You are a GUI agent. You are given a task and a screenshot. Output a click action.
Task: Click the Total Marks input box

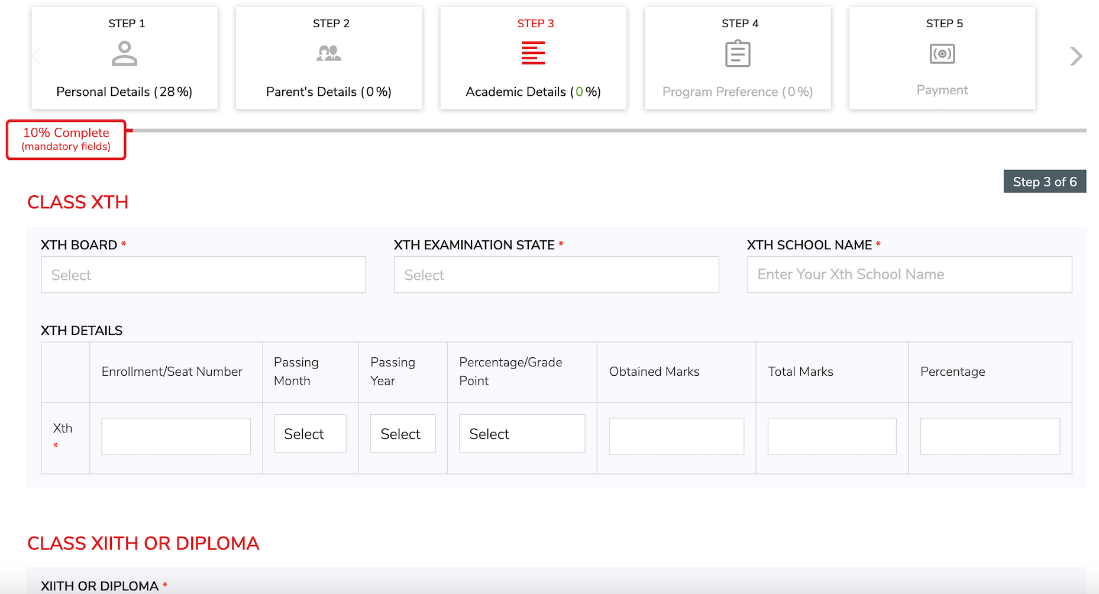point(832,436)
